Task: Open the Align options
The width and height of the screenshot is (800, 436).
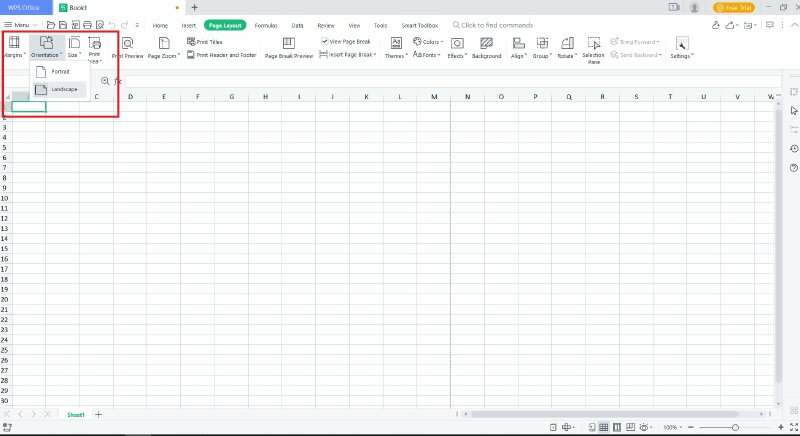Action: pyautogui.click(x=518, y=47)
